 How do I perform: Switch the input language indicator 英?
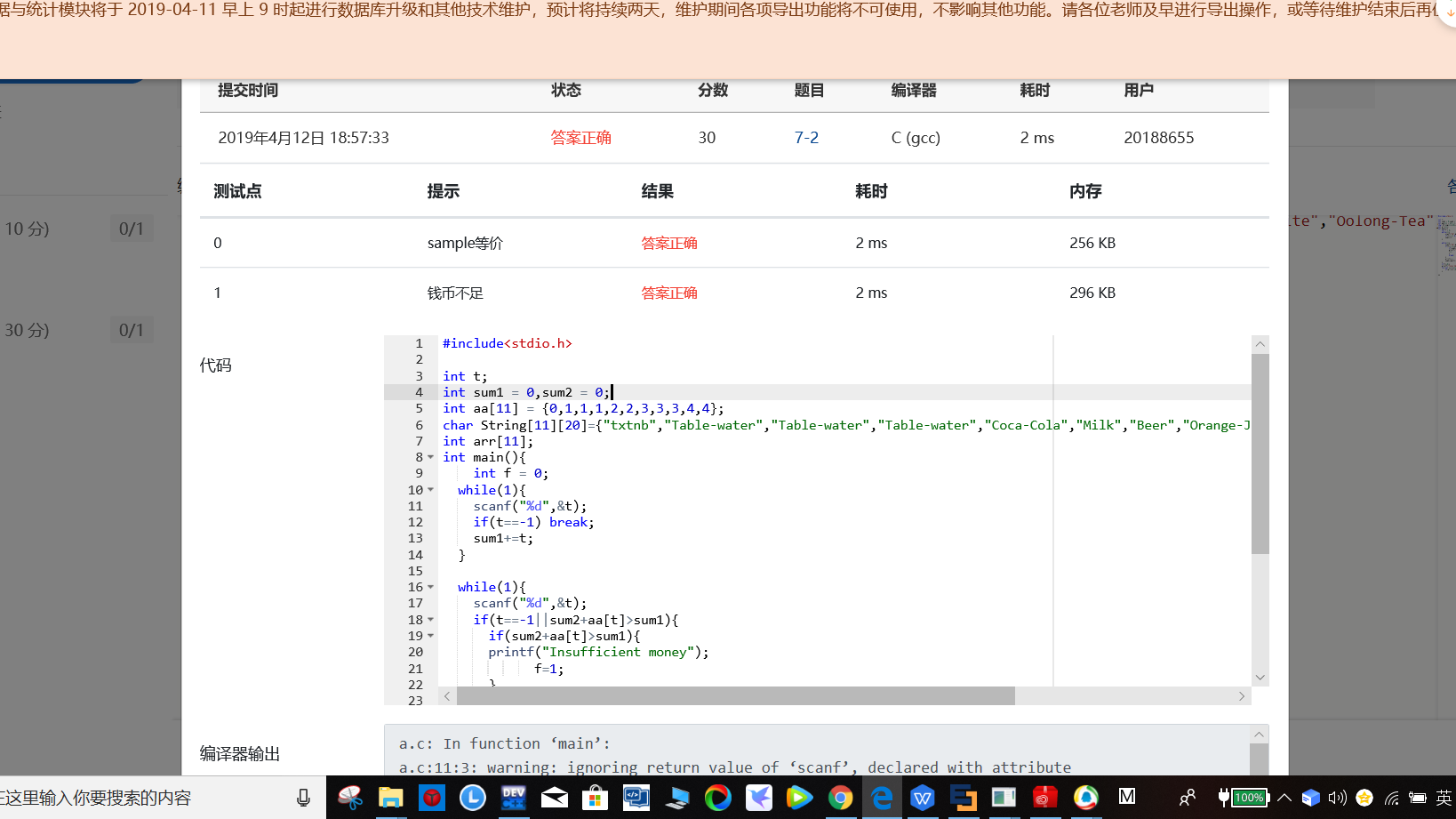(1444, 798)
